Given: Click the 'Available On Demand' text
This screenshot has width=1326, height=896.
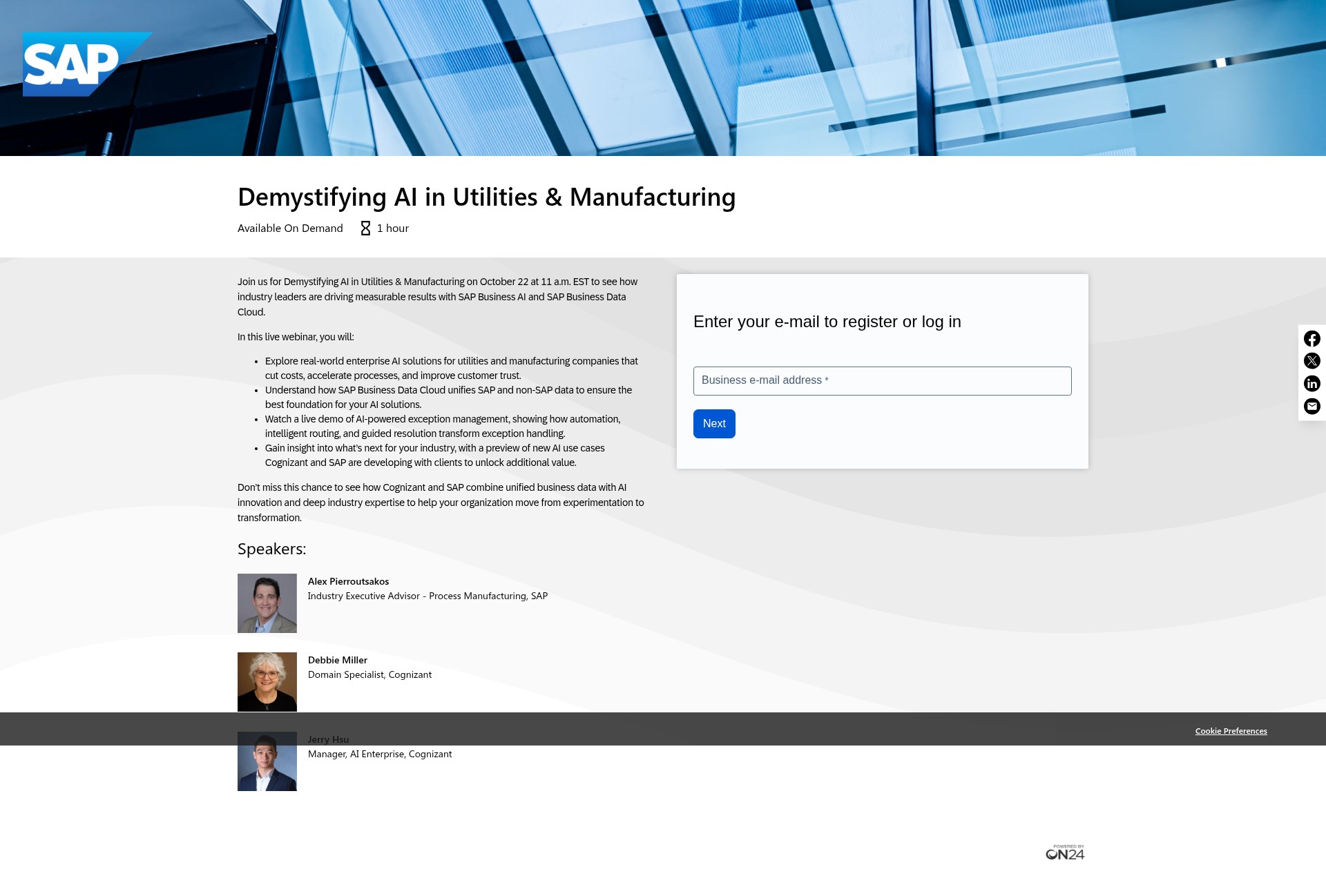Looking at the screenshot, I should pyautogui.click(x=290, y=228).
